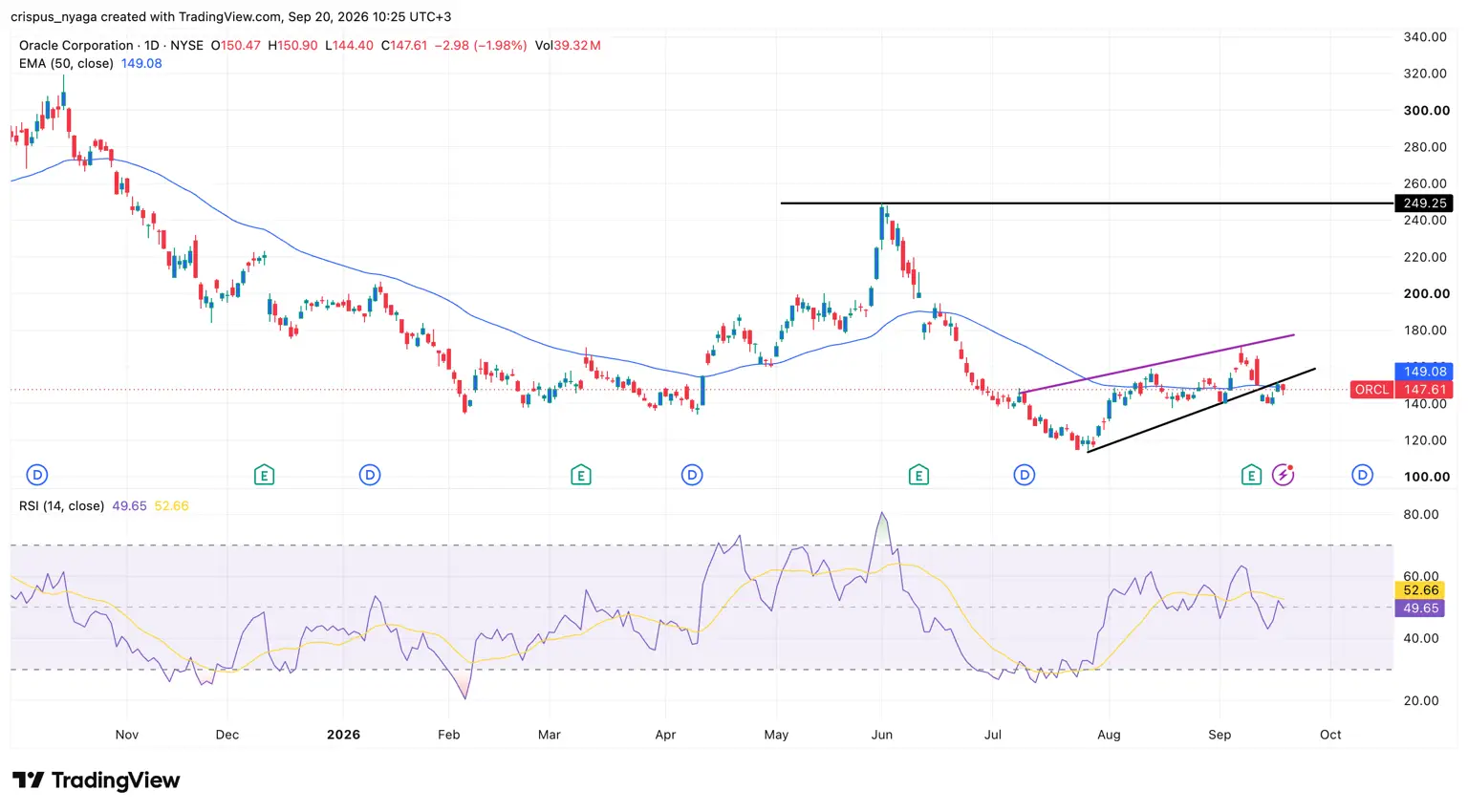Open the earnings marker in March
Viewport: 1468px width, 812px height.
point(580,475)
